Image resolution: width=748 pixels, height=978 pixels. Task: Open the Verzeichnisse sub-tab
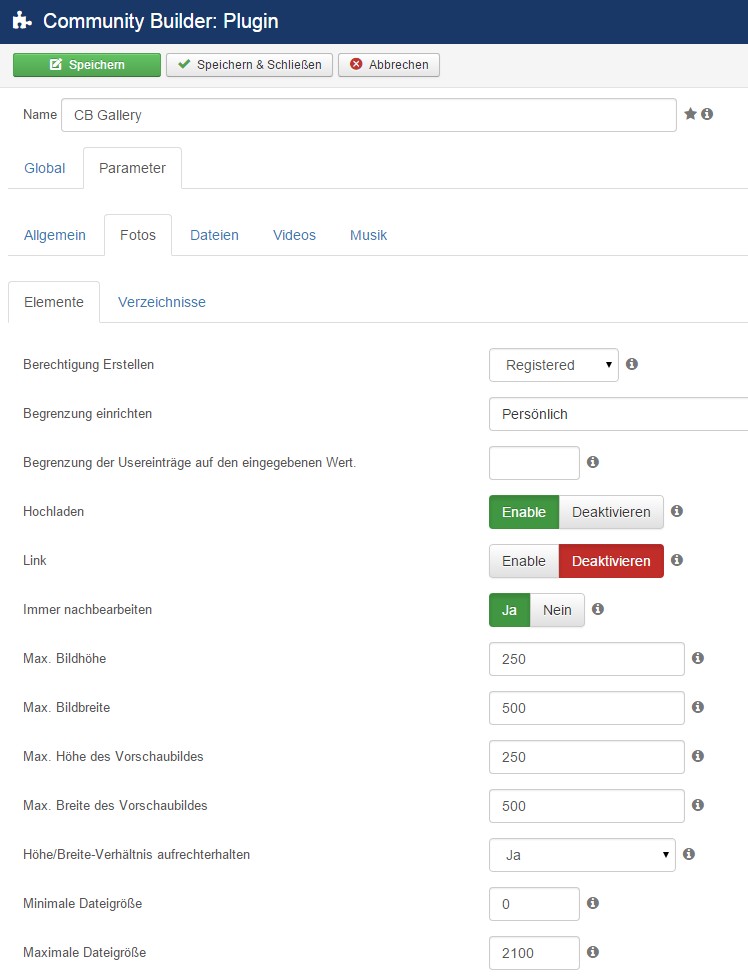pos(162,302)
